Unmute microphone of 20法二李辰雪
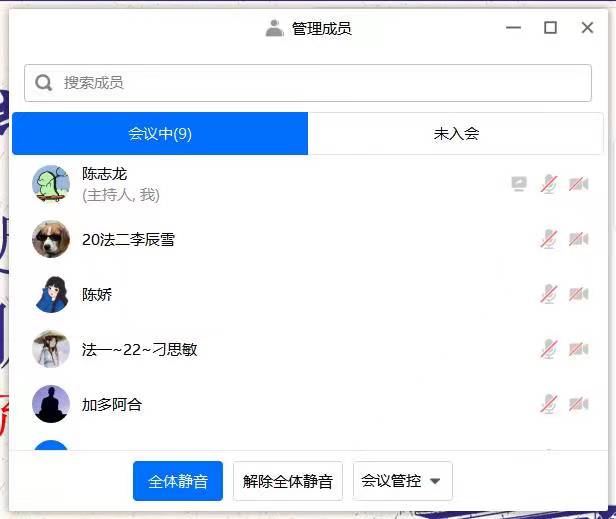Viewport: 616px width, 519px height. (549, 239)
